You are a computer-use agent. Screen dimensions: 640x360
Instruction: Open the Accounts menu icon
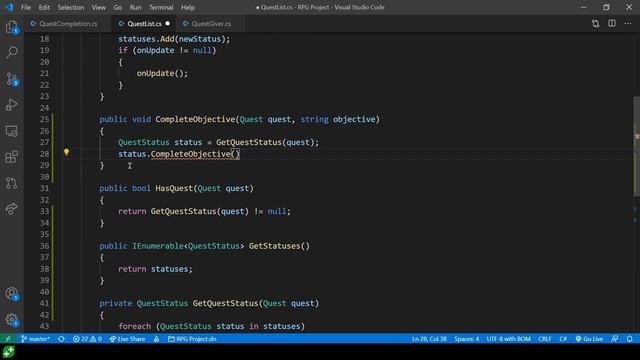[11, 294]
